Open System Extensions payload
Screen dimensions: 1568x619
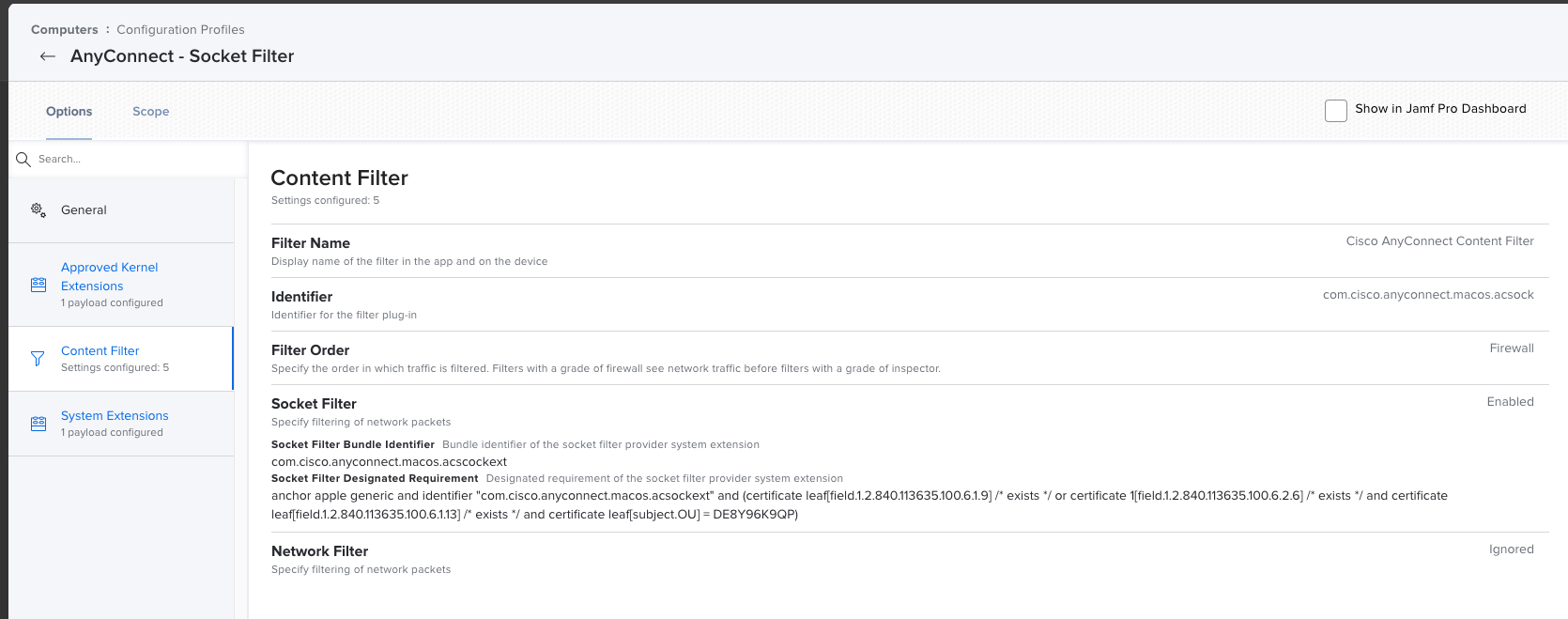(121, 424)
